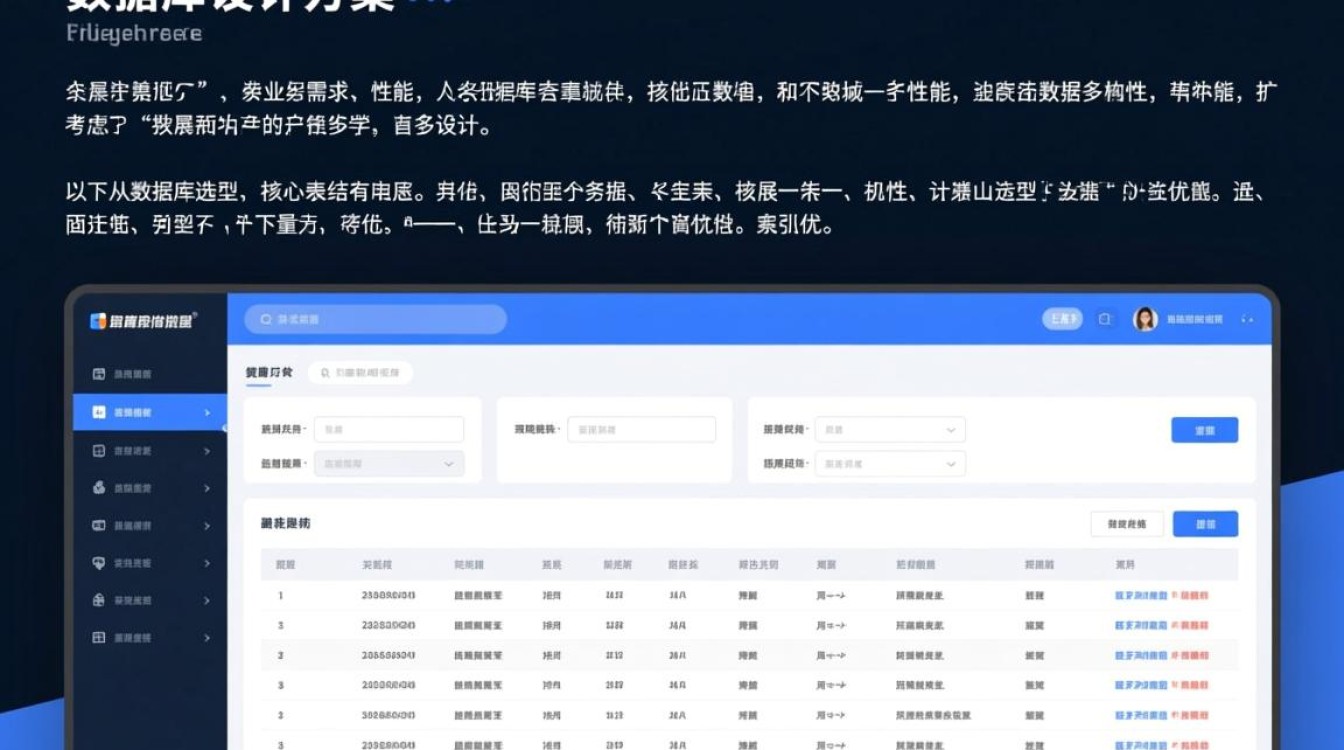This screenshot has width=1344, height=750.
Task: Click the white outlined button above the table
Action: pos(1127,524)
